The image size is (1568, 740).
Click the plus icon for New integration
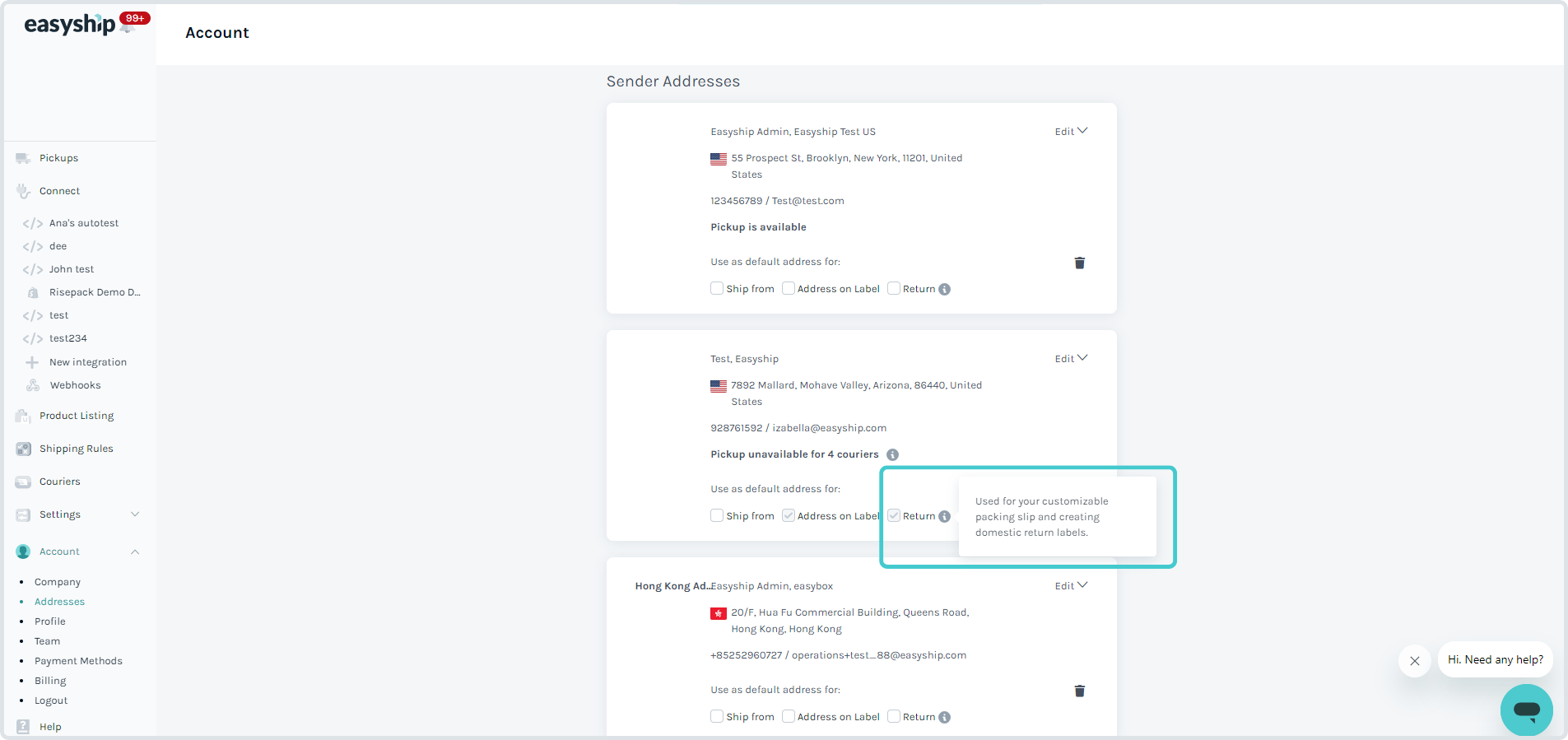tap(32, 362)
